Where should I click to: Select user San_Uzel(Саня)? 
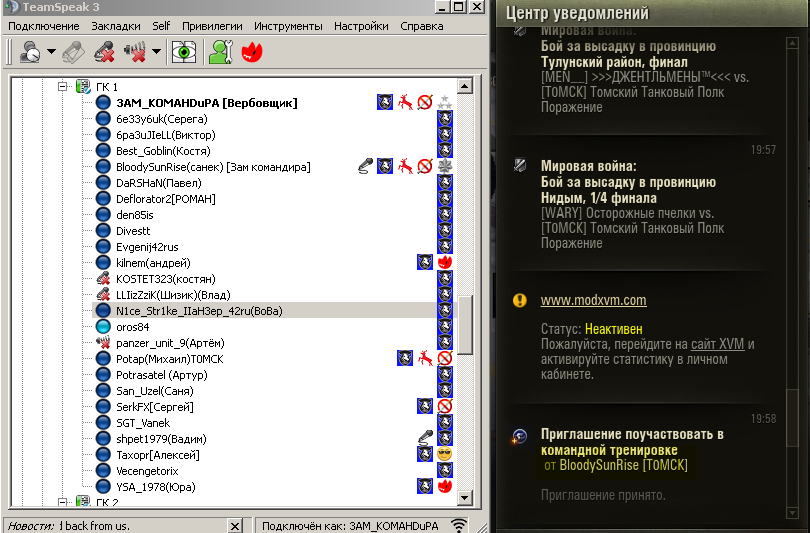tap(155, 391)
